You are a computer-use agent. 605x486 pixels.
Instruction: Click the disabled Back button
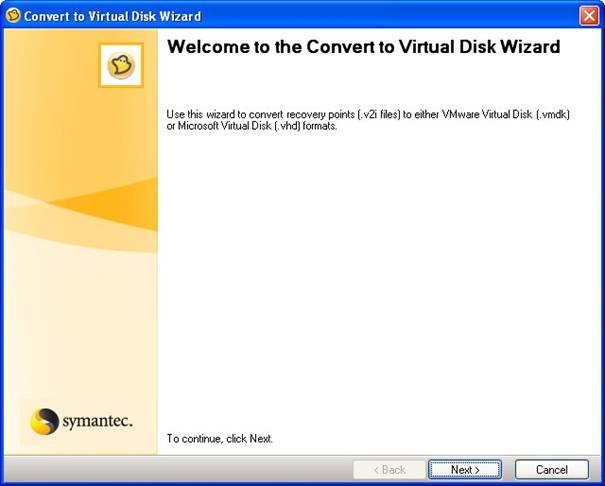click(389, 469)
